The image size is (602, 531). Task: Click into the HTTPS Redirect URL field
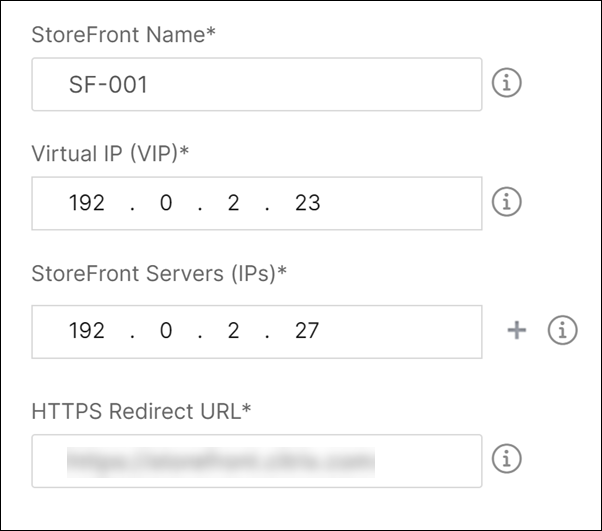pos(257,461)
